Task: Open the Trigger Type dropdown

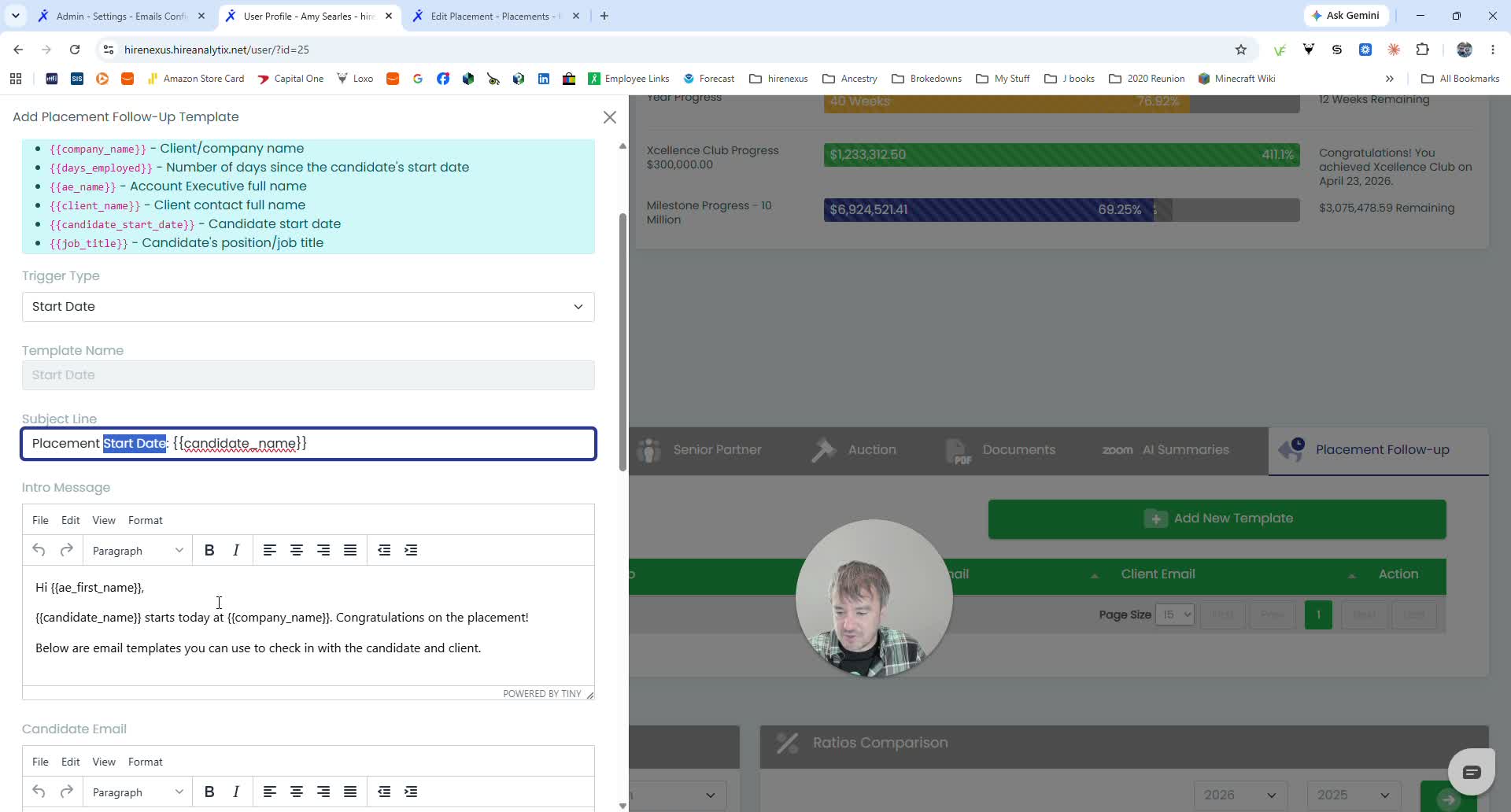Action: (308, 307)
